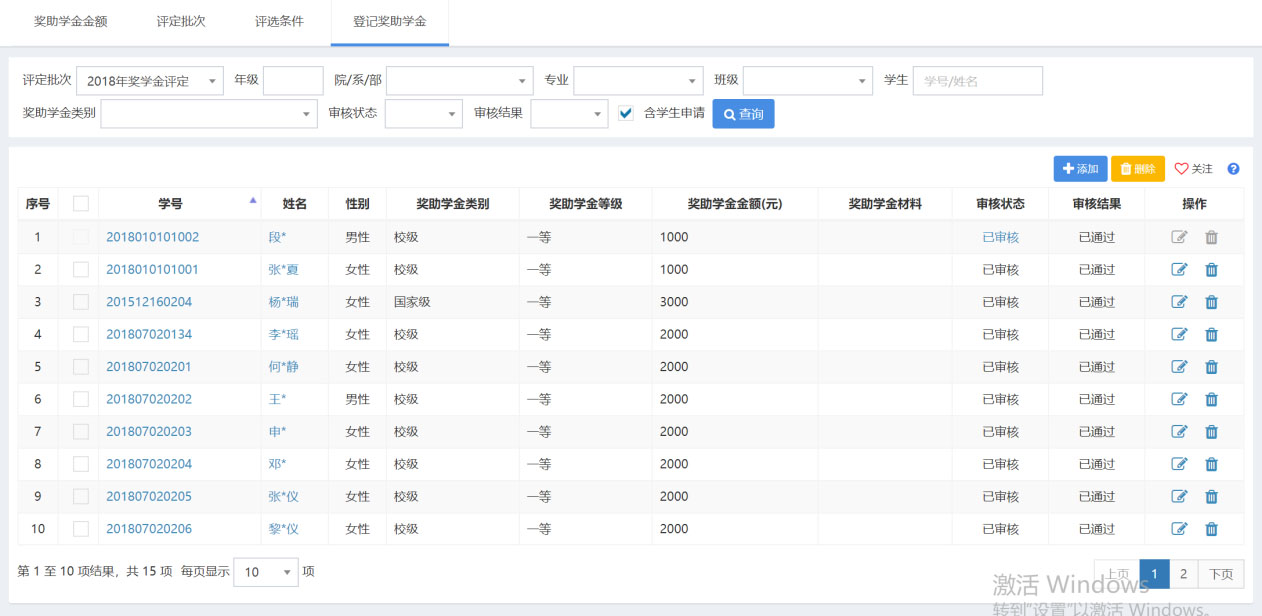
Task: Click the blue help question mark icon
Action: pos(1233,169)
